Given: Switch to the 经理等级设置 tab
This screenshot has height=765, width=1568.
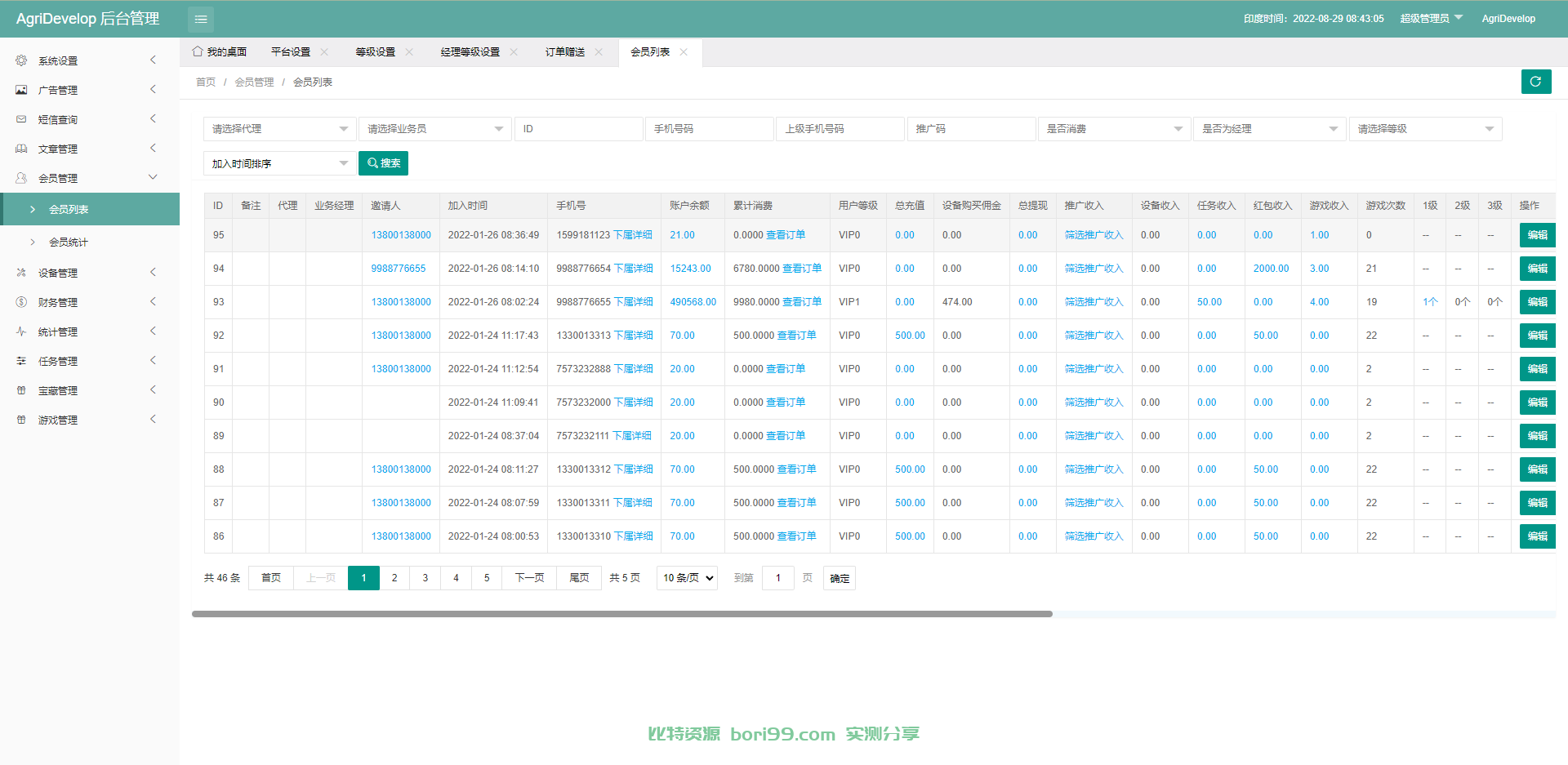Looking at the screenshot, I should 470,52.
